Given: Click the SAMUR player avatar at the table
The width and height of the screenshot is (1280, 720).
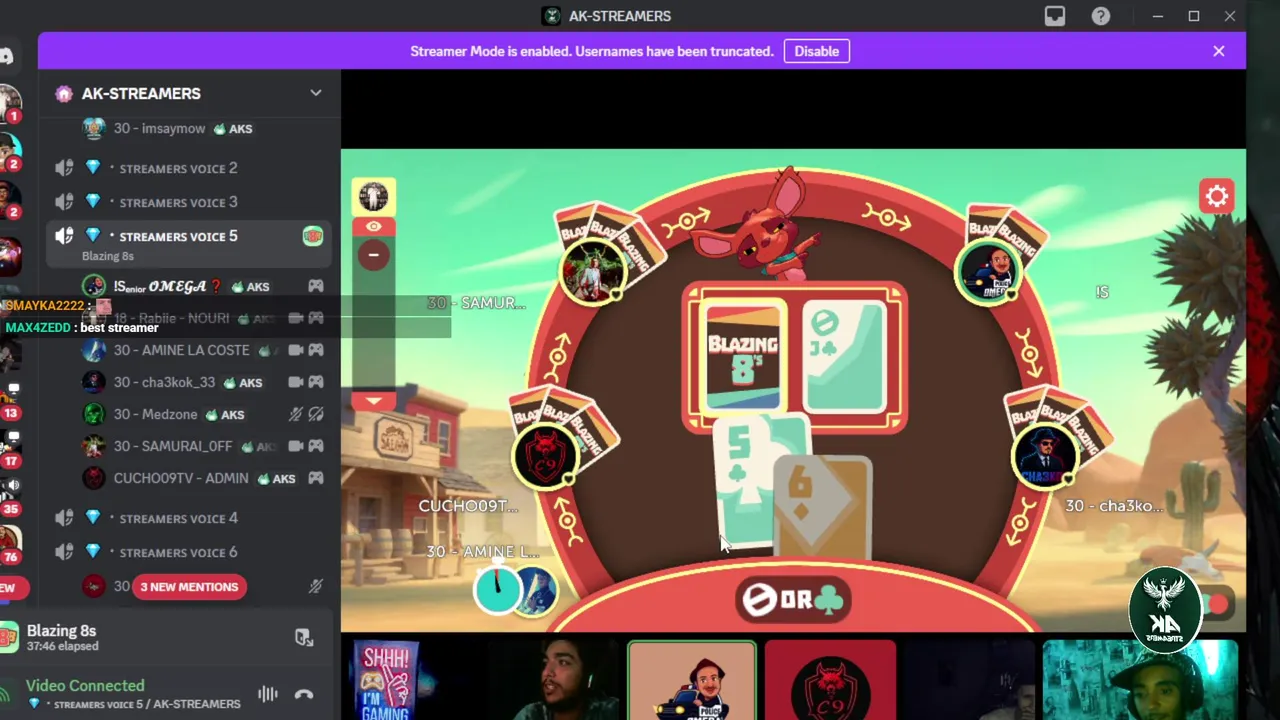Looking at the screenshot, I should pos(593,270).
